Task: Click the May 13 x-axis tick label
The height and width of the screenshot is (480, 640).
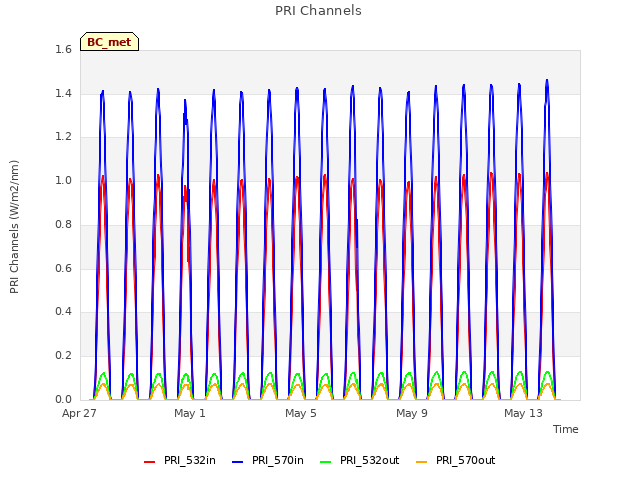Action: coord(523,413)
